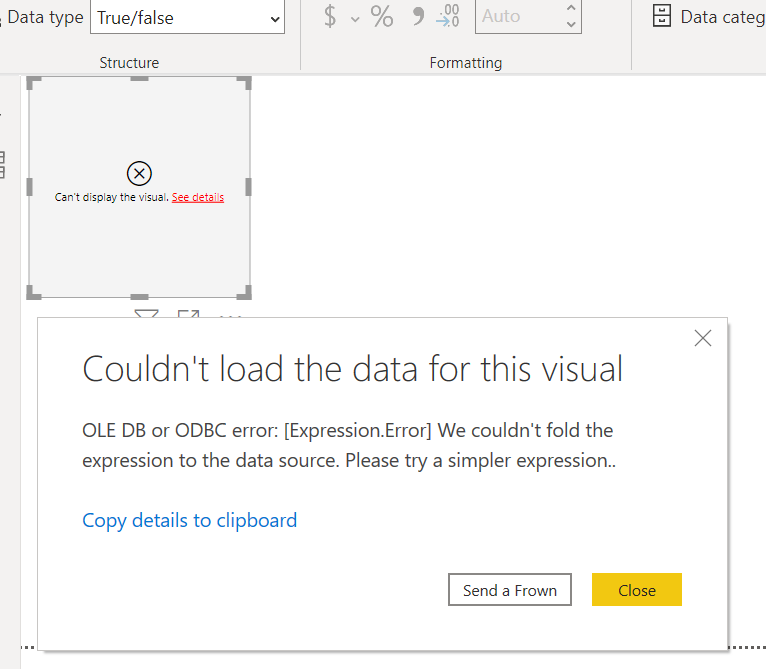Image resolution: width=766 pixels, height=669 pixels.
Task: Click the currency format dollar icon
Action: click(330, 17)
